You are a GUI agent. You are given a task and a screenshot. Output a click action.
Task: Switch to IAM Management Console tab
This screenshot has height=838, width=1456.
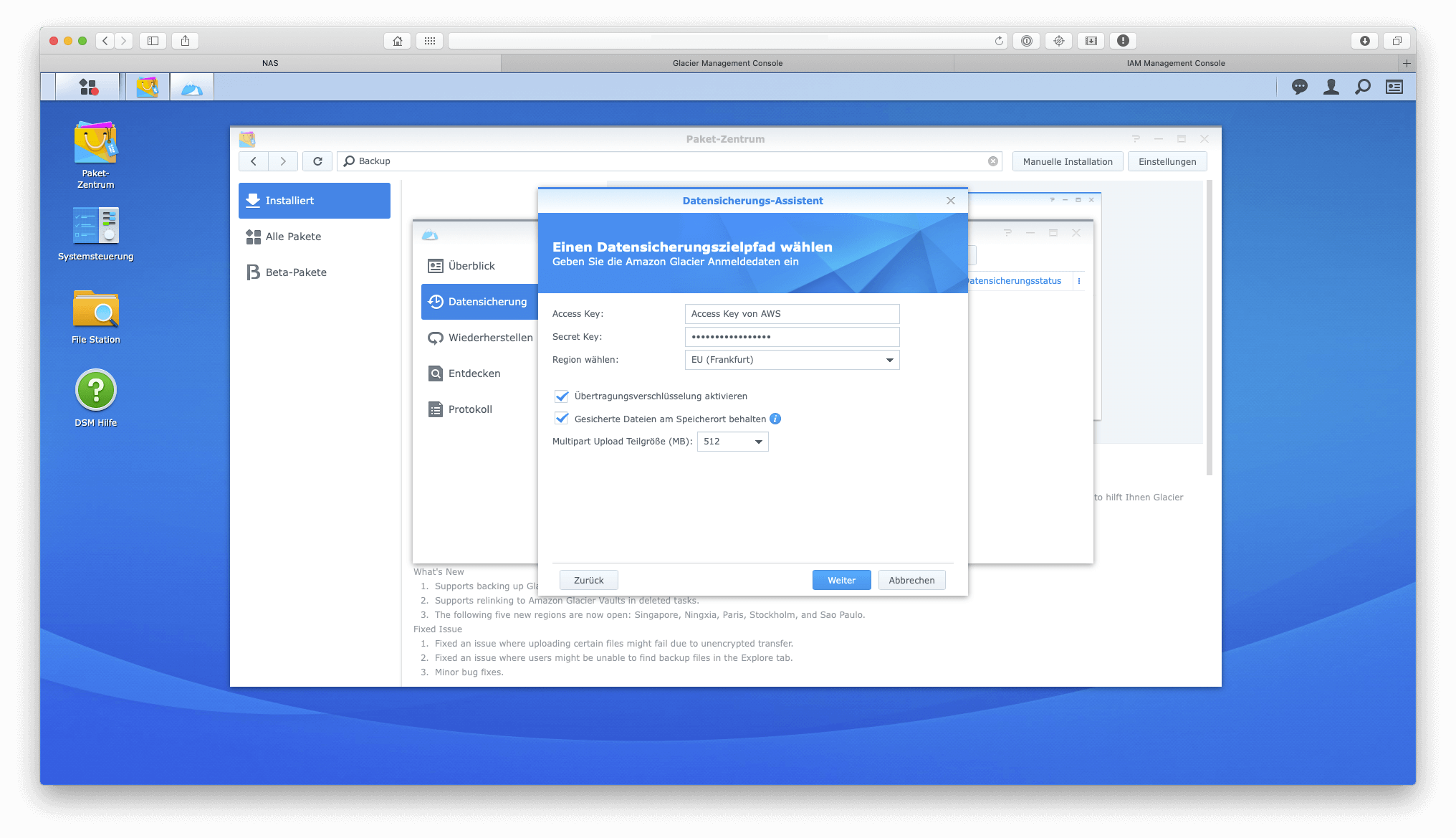coord(1176,63)
